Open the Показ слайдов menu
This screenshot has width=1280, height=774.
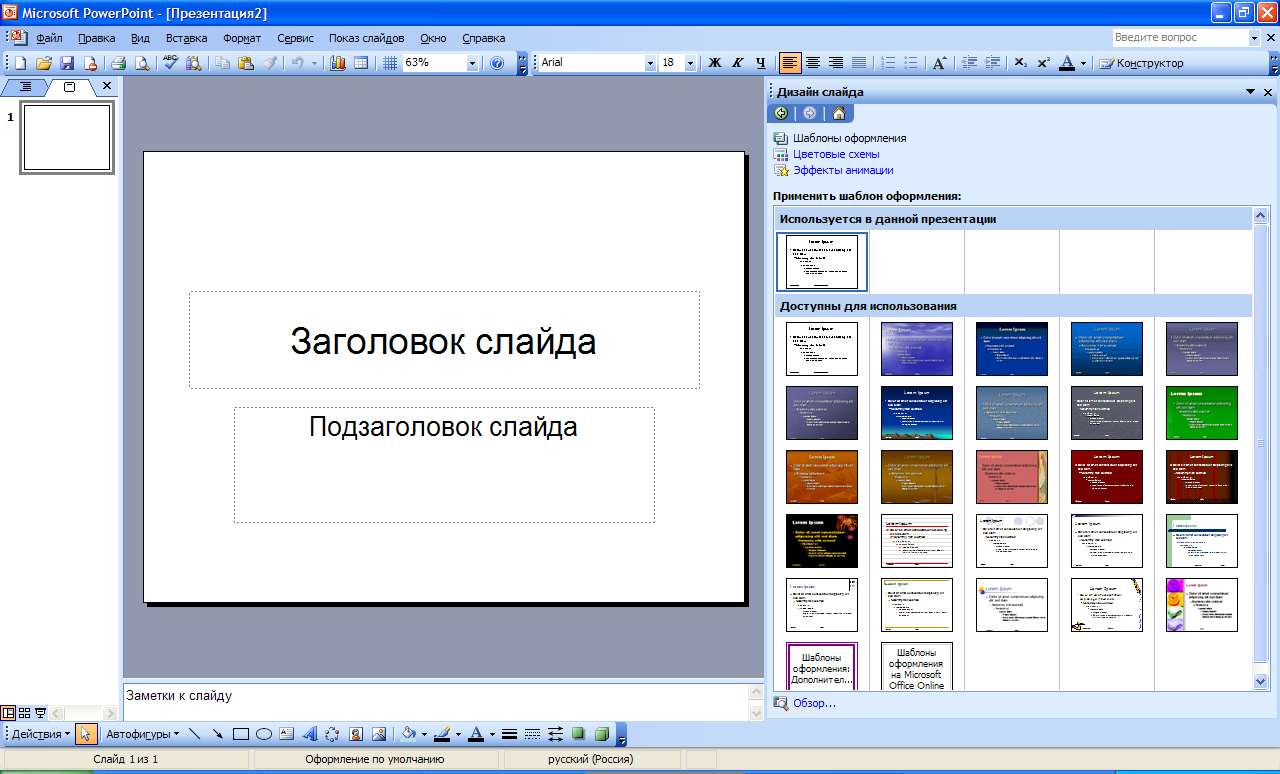click(x=366, y=38)
